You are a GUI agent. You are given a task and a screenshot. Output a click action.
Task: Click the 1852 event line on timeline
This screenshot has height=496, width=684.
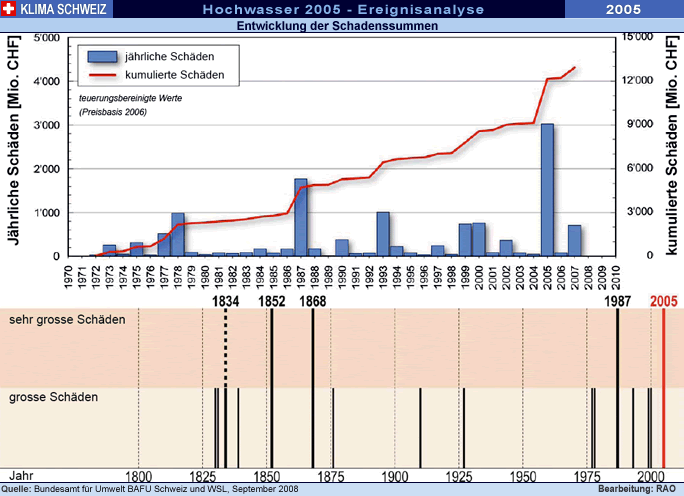pyautogui.click(x=272, y=380)
